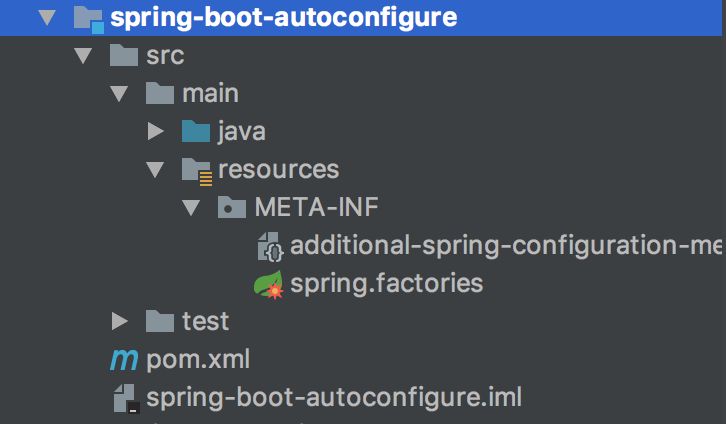
Task: Click the main folder icon
Action: coord(160,93)
